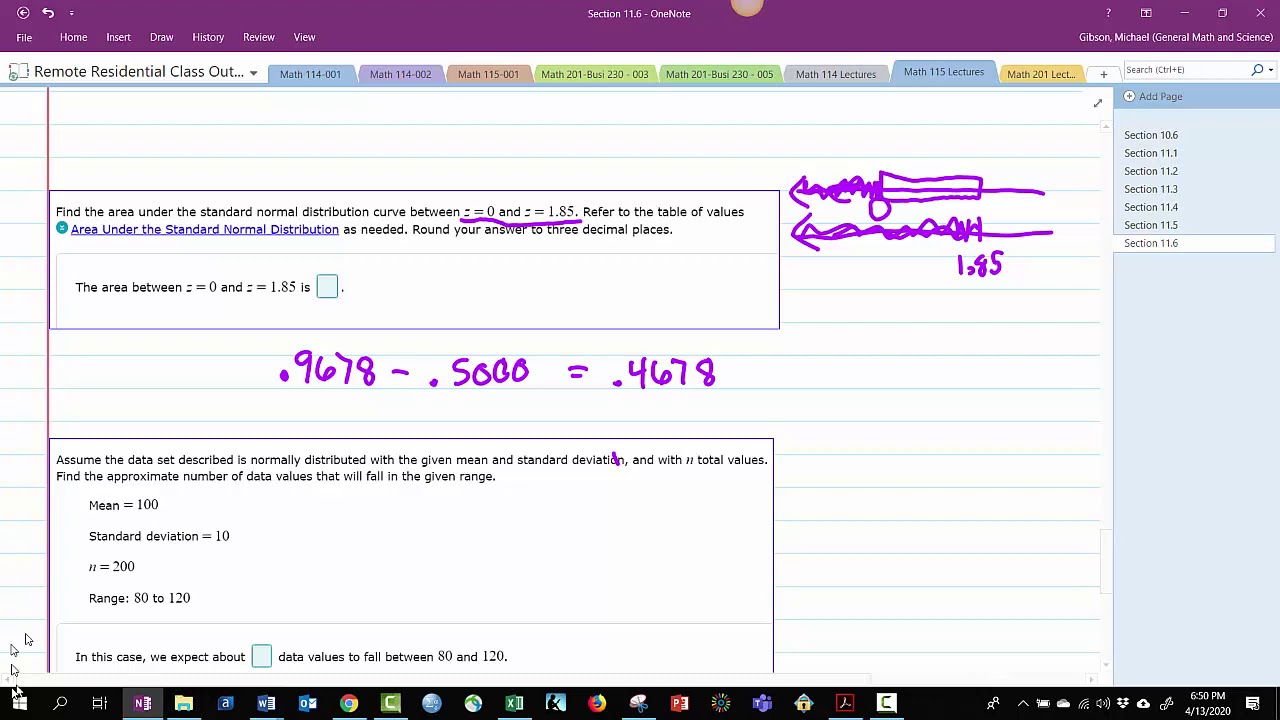Image resolution: width=1280 pixels, height=720 pixels.
Task: Open the Section 10.6 page
Action: pyautogui.click(x=1150, y=135)
